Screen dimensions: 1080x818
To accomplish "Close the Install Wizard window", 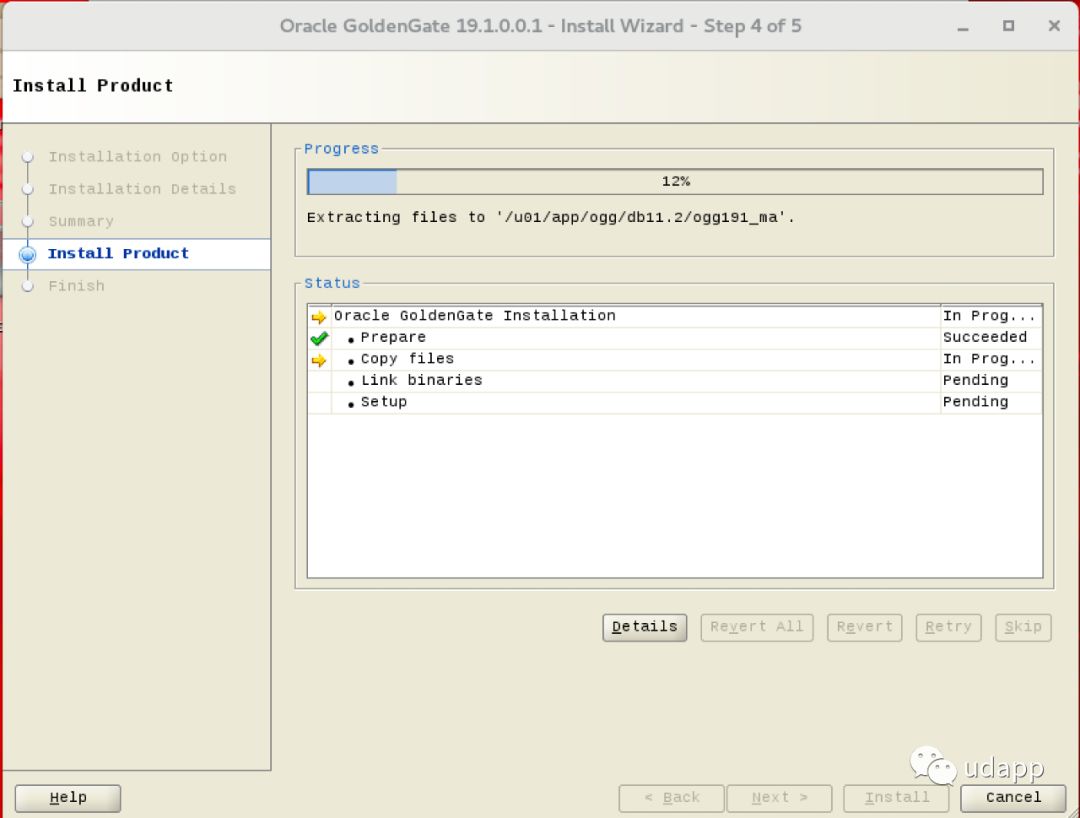I will click(1054, 26).
